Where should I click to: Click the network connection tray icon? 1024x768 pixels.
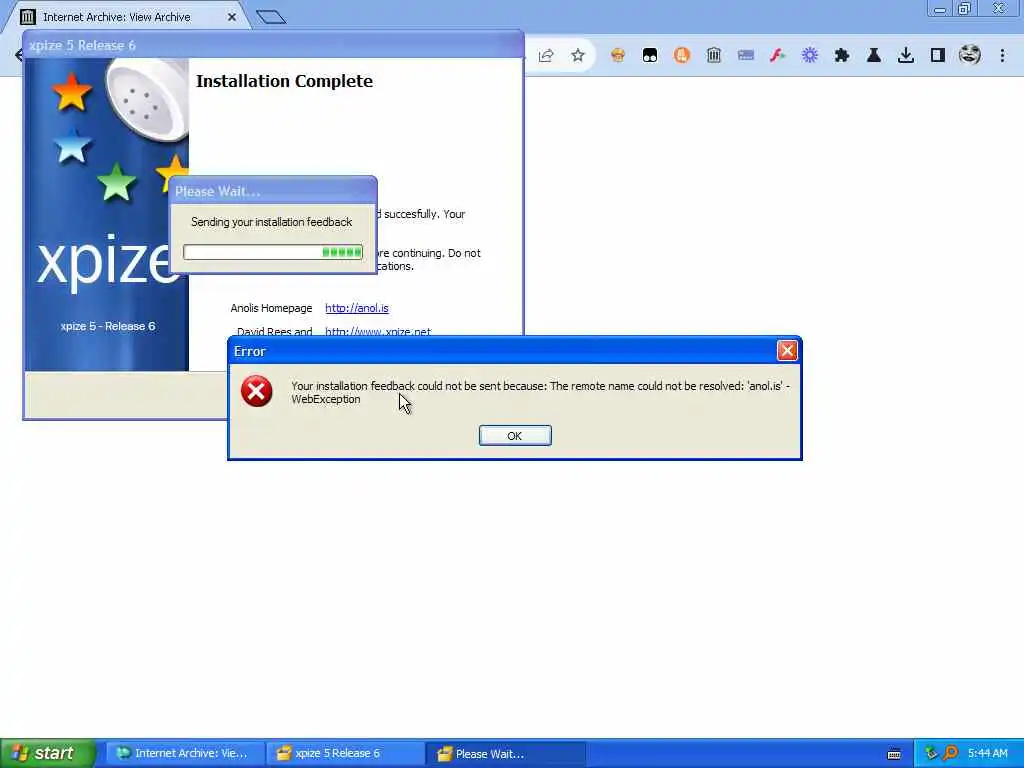click(931, 753)
